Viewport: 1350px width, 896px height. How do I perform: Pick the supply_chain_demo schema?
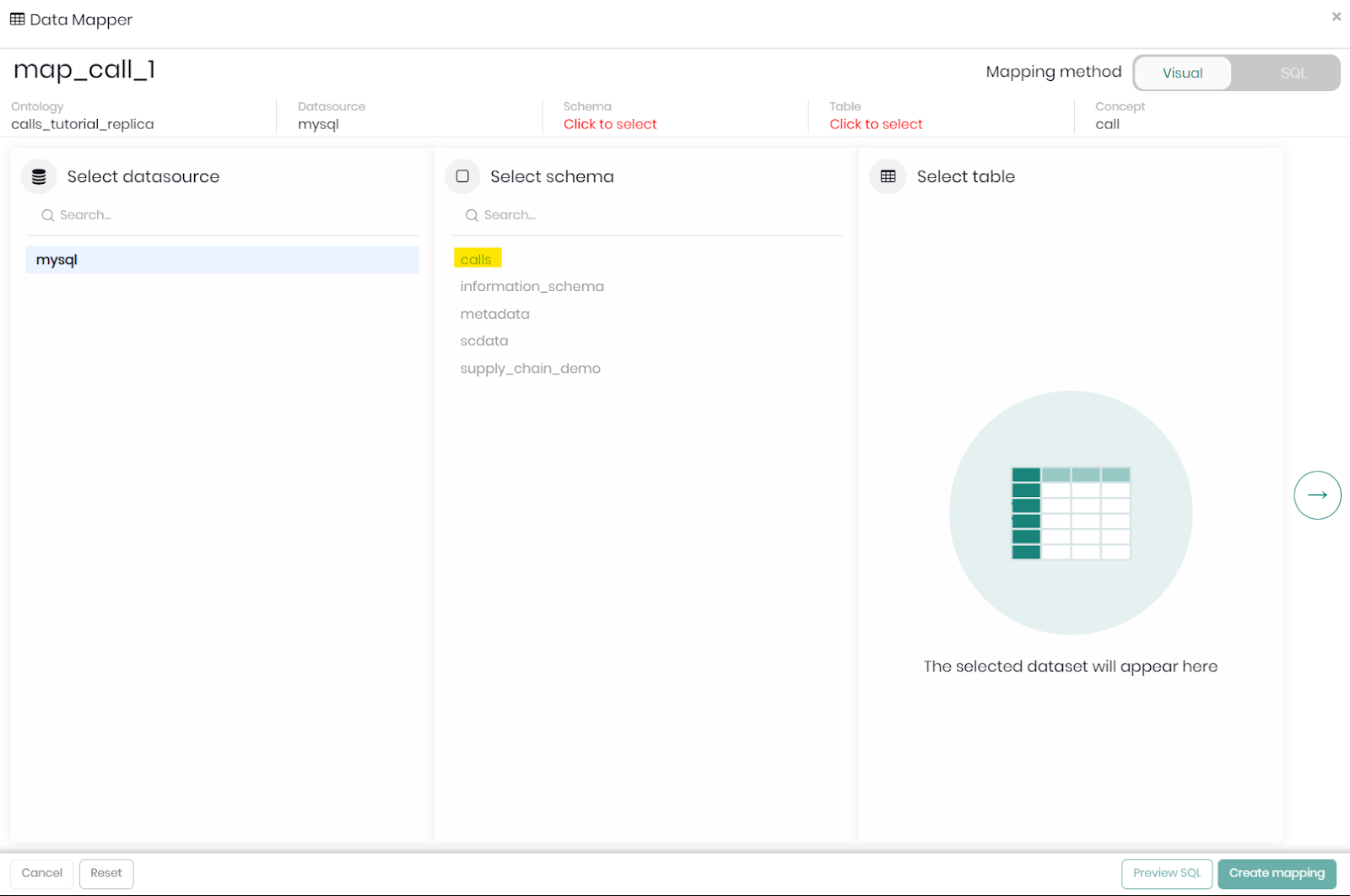(x=530, y=369)
